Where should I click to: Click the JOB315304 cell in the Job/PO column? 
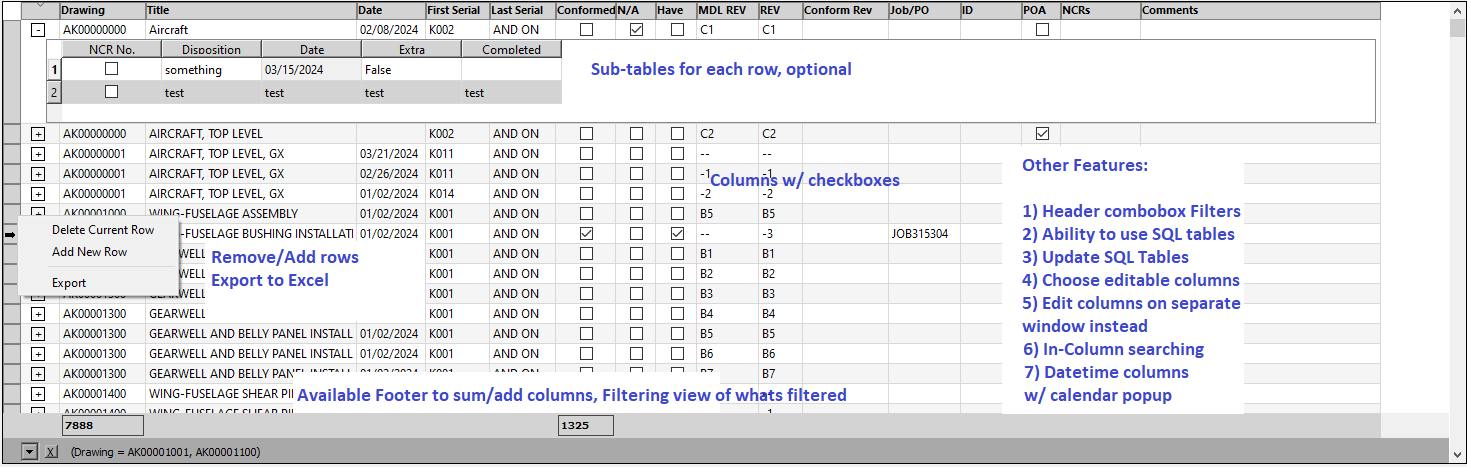924,234
